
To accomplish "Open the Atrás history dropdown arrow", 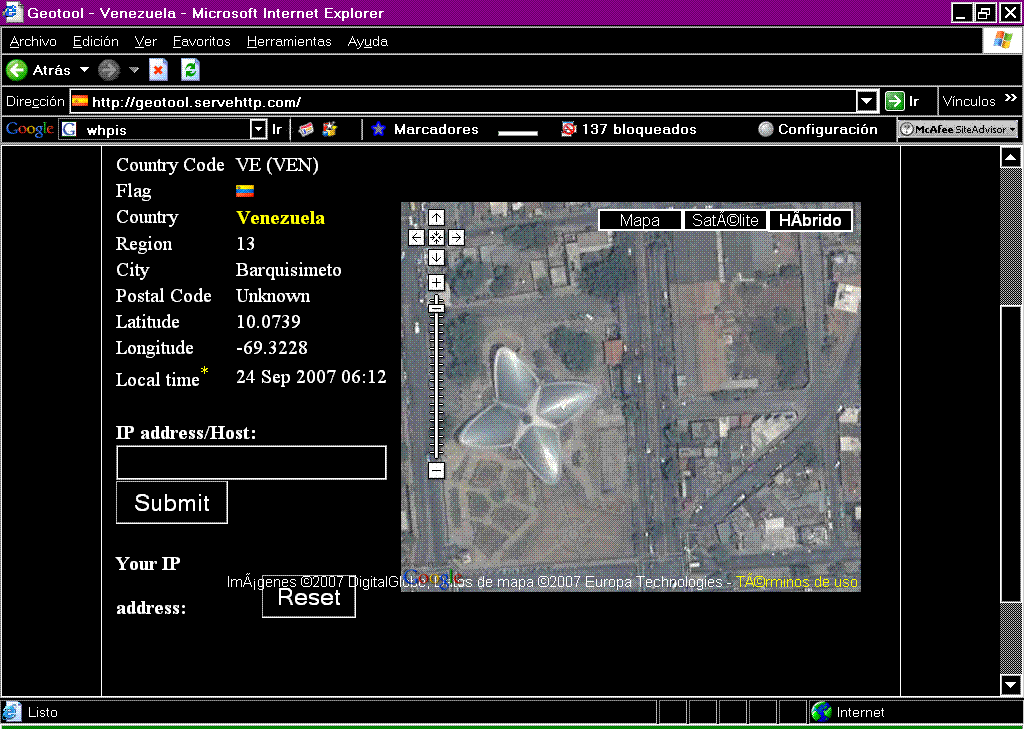I will point(84,70).
